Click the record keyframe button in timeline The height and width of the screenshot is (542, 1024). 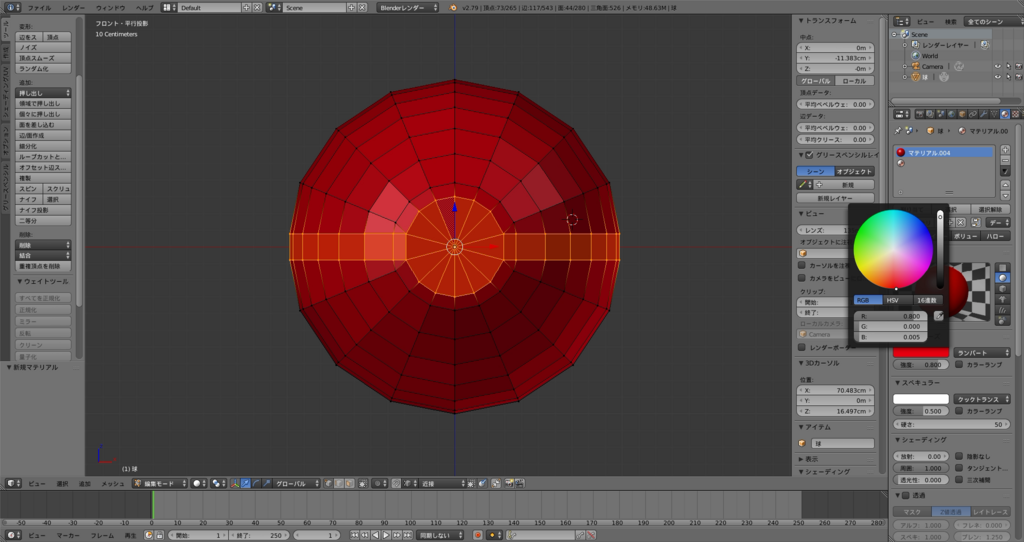(x=477, y=535)
